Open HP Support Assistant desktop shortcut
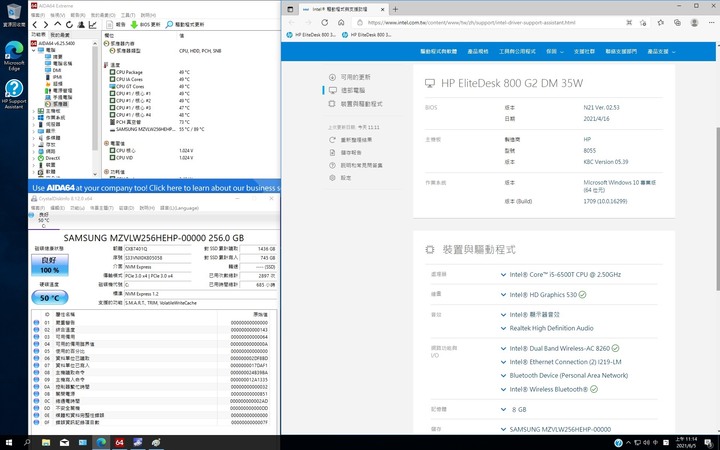Image resolution: width=720 pixels, height=450 pixels. [14, 94]
